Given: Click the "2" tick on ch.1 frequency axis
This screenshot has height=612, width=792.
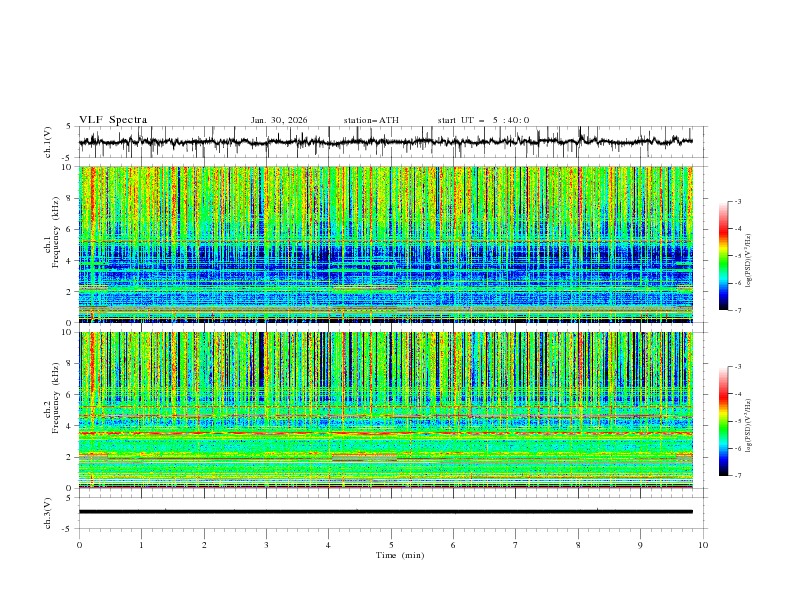Looking at the screenshot, I should (x=71, y=292).
